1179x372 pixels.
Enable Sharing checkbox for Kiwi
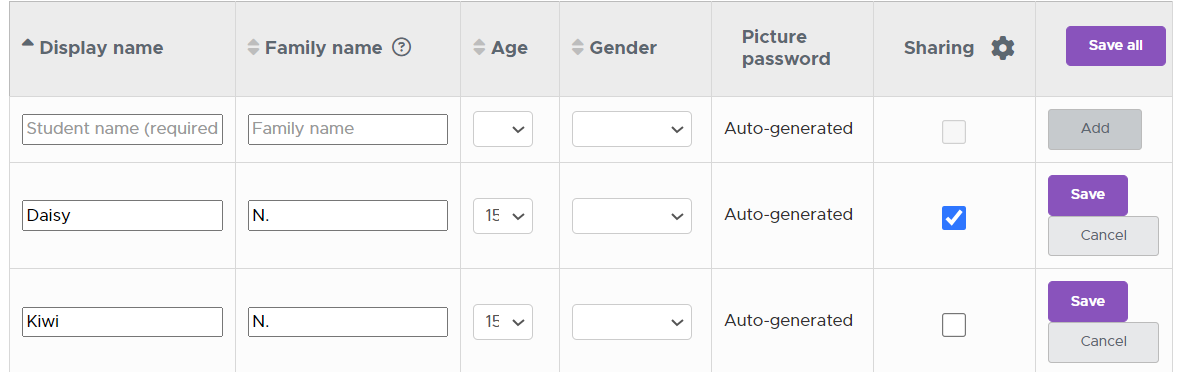[x=953, y=325]
